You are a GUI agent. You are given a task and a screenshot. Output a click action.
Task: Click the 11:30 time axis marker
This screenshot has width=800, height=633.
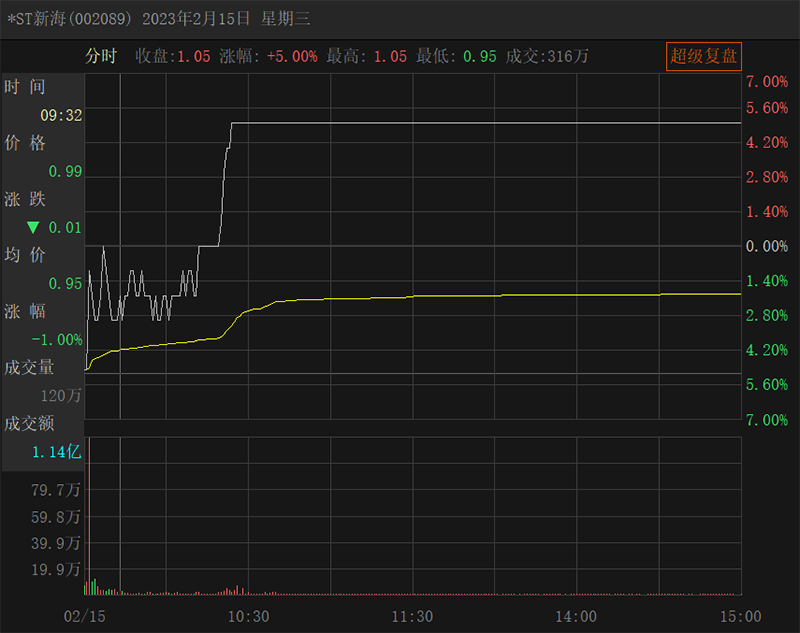[412, 616]
